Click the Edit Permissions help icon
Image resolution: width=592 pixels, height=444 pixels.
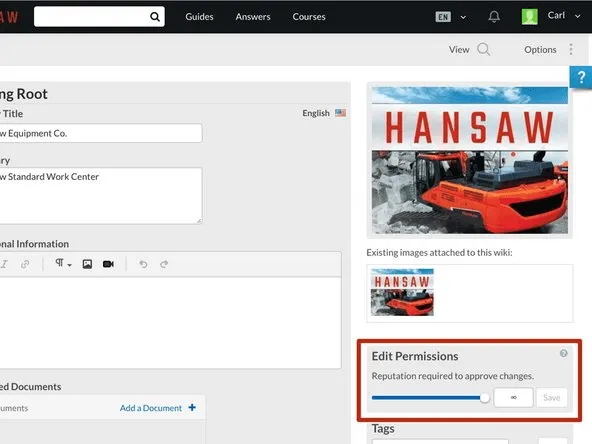click(x=563, y=353)
